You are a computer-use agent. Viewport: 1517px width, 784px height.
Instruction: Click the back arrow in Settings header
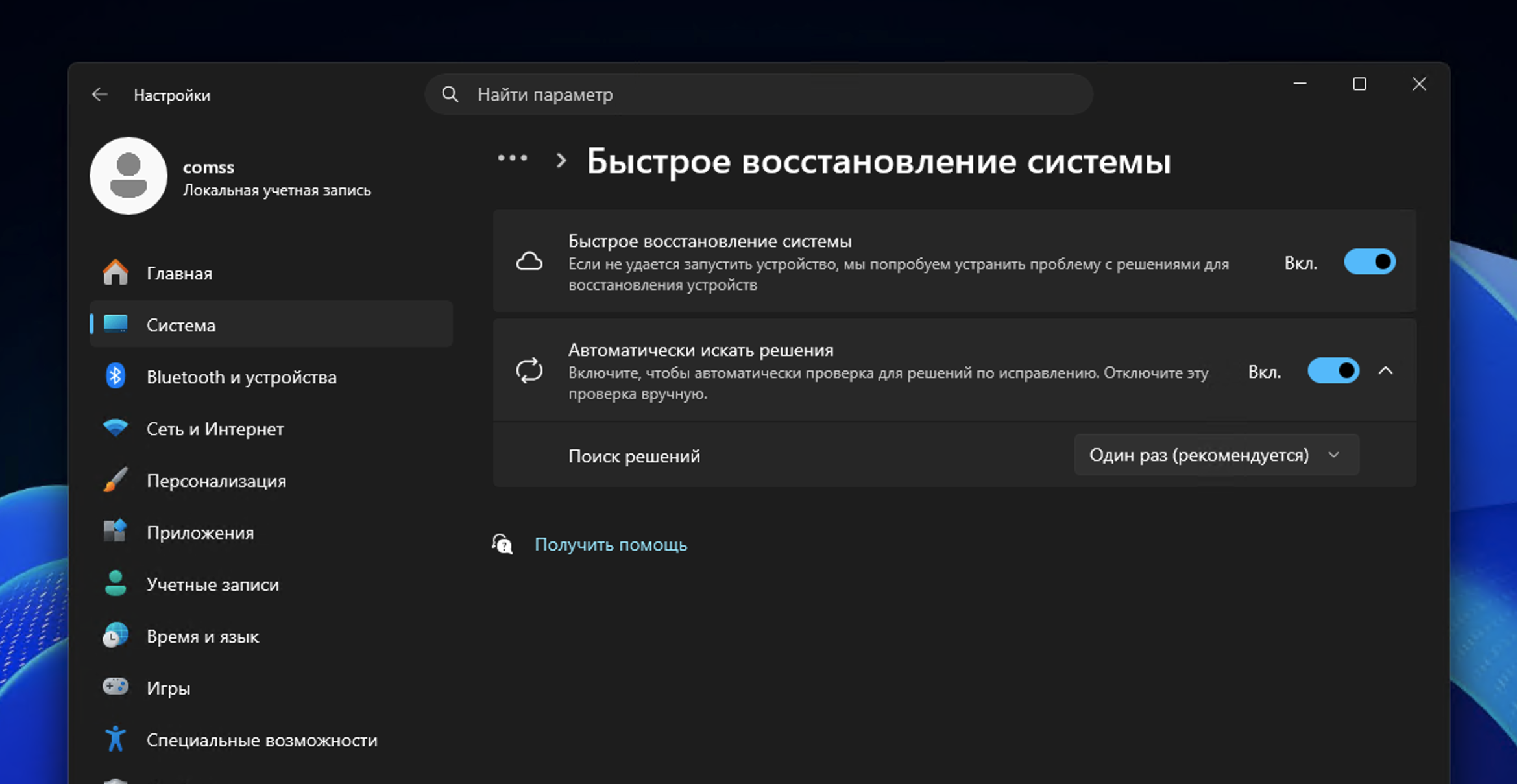pyautogui.click(x=99, y=95)
